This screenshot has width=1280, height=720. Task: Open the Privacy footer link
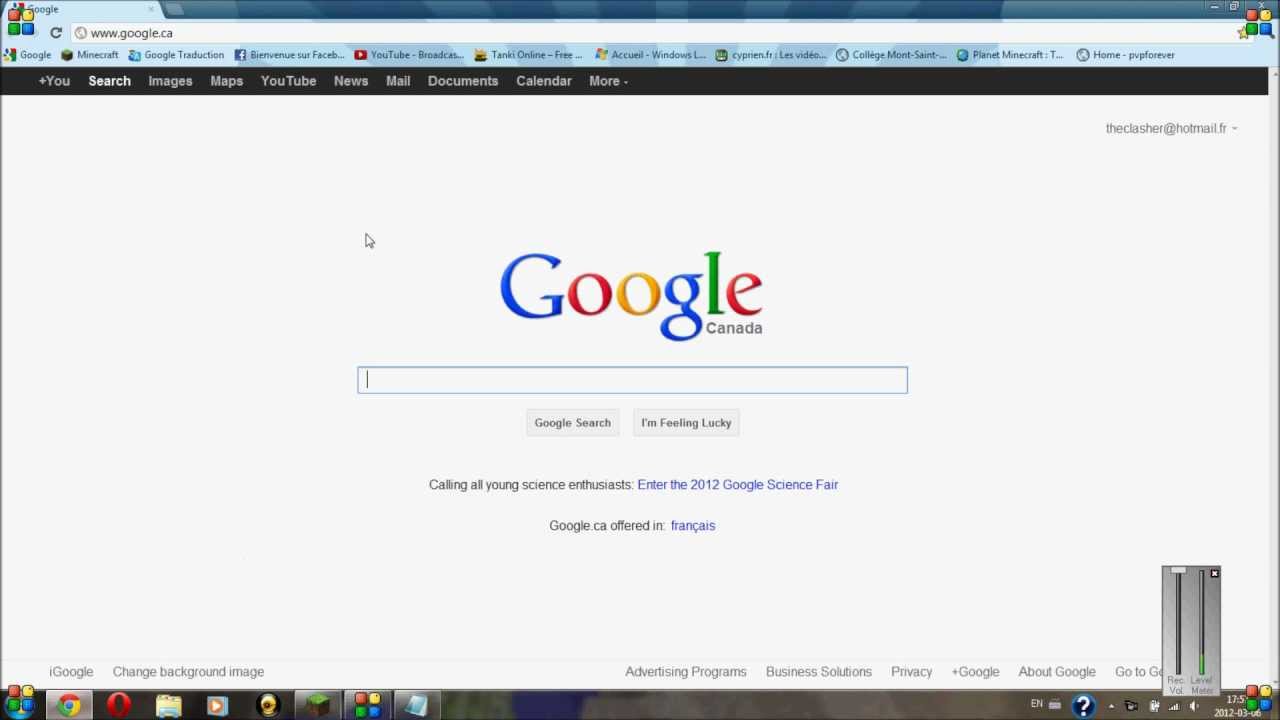(x=911, y=672)
